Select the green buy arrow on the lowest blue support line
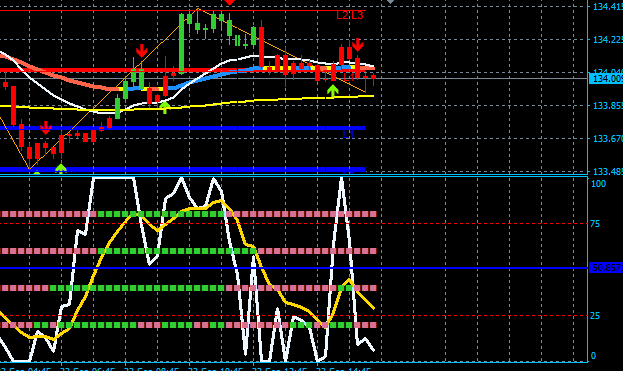This screenshot has height=371, width=623. (x=60, y=168)
